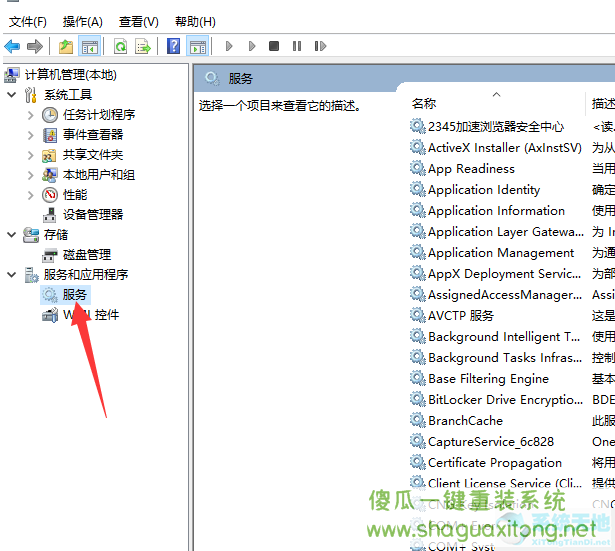Click the gear icon beside BranchCache

[x=418, y=421]
